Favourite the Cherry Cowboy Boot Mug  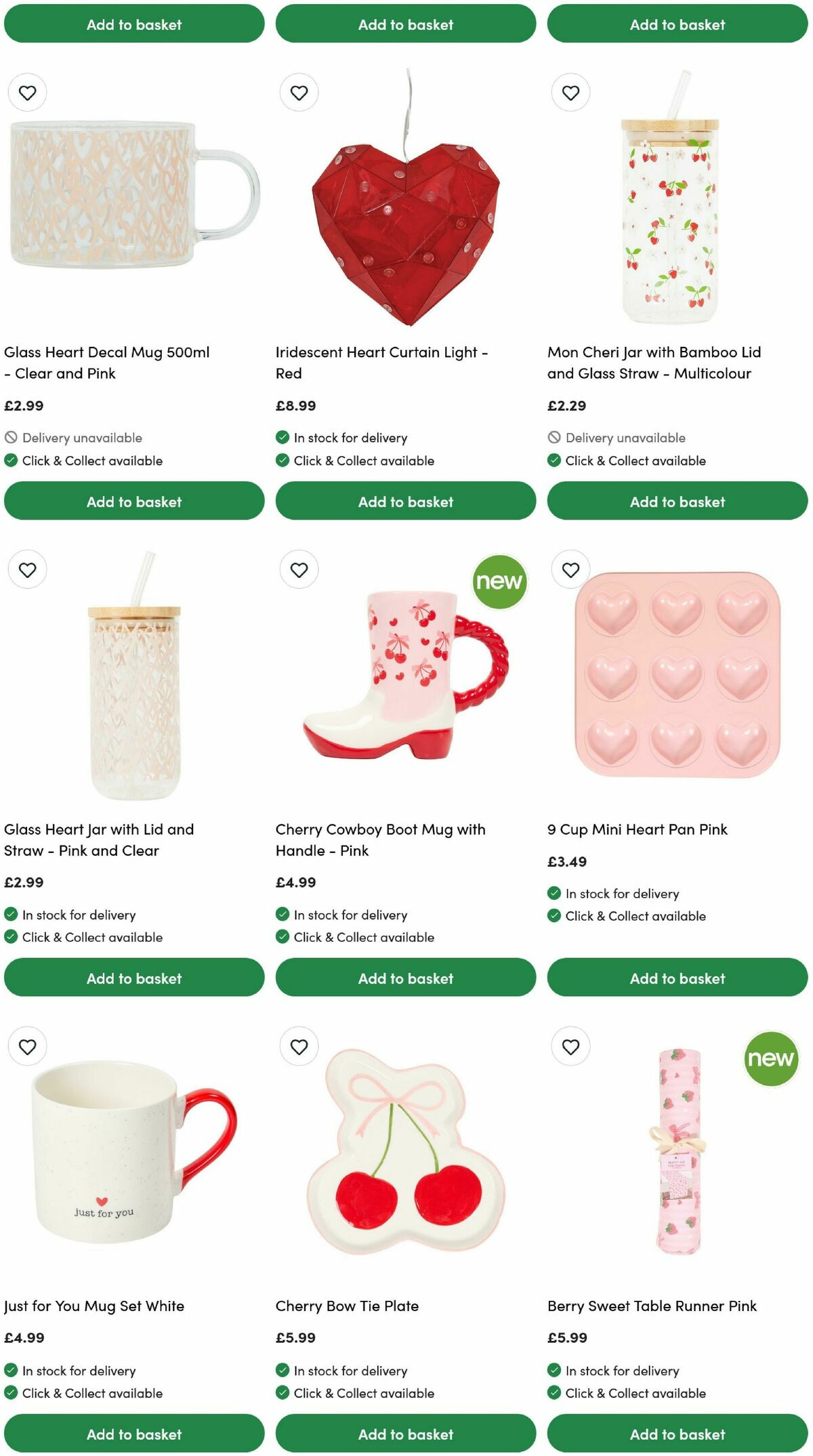299,570
